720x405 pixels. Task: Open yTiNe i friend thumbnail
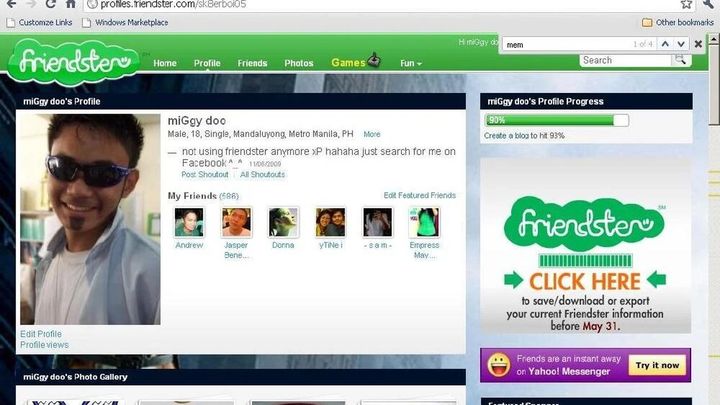tap(330, 222)
